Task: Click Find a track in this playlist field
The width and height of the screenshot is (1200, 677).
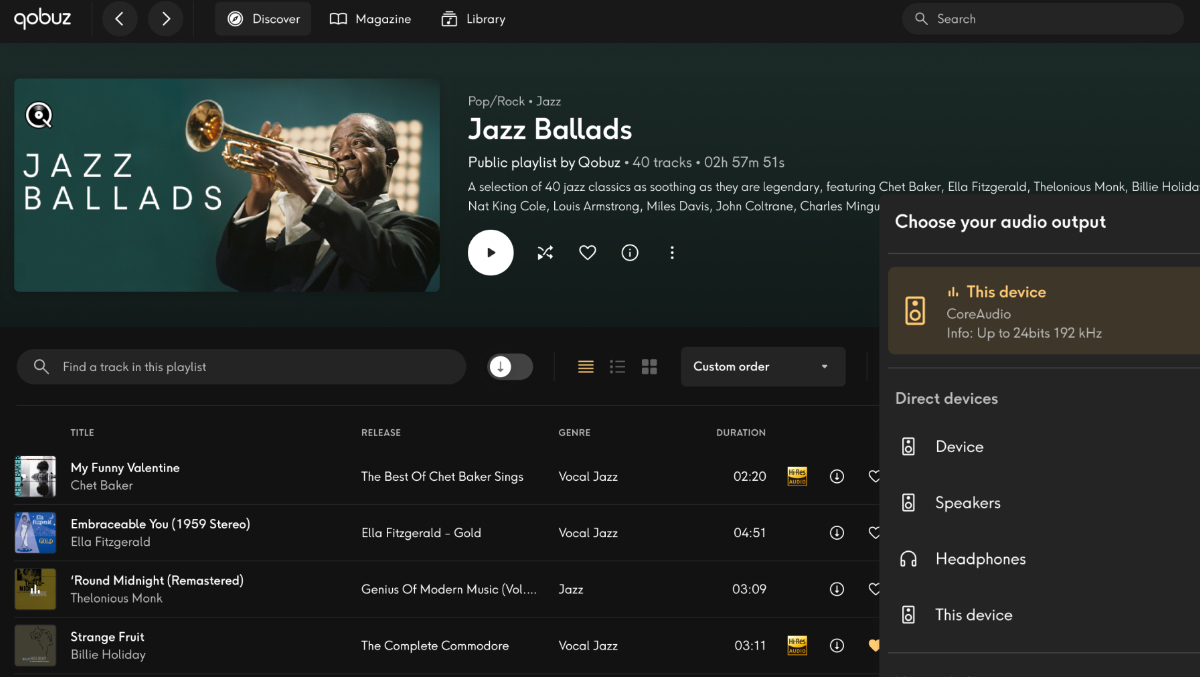Action: click(x=242, y=367)
